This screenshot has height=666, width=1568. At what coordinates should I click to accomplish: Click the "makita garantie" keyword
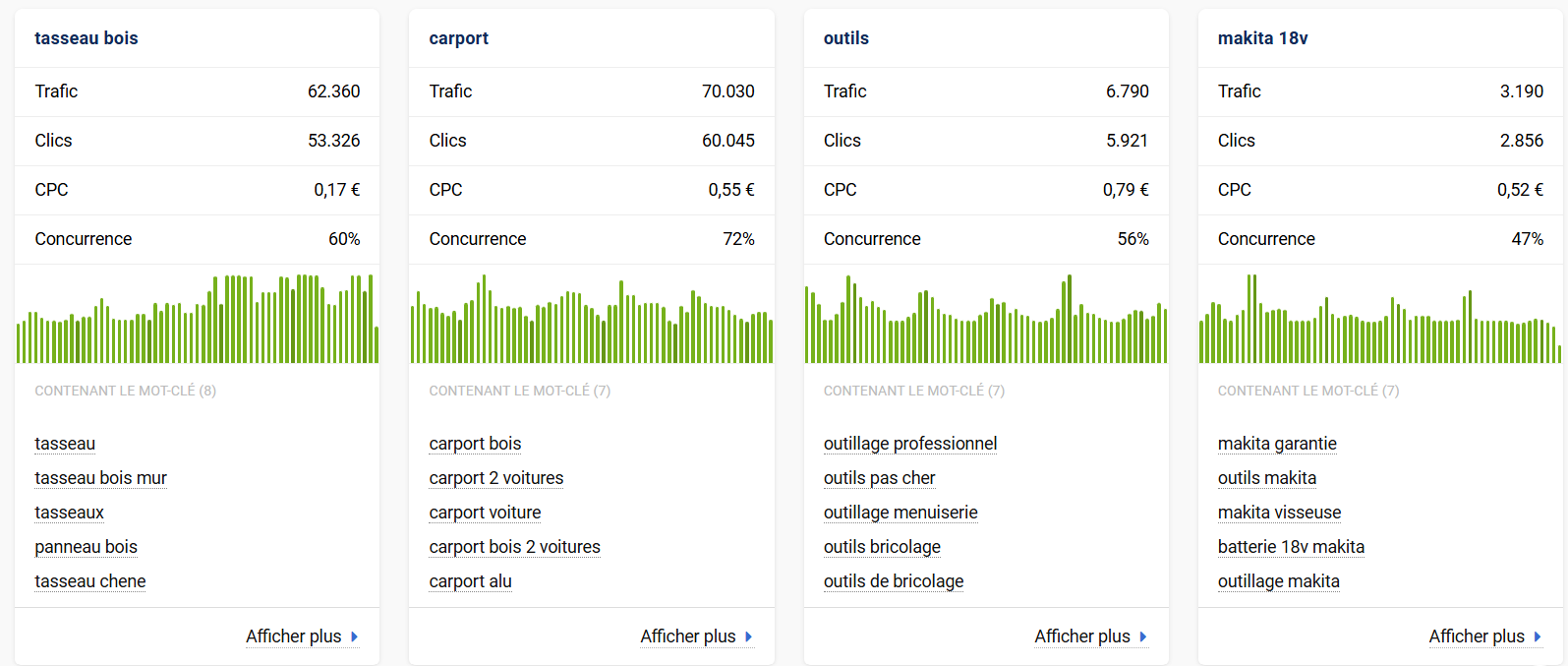tap(1276, 444)
